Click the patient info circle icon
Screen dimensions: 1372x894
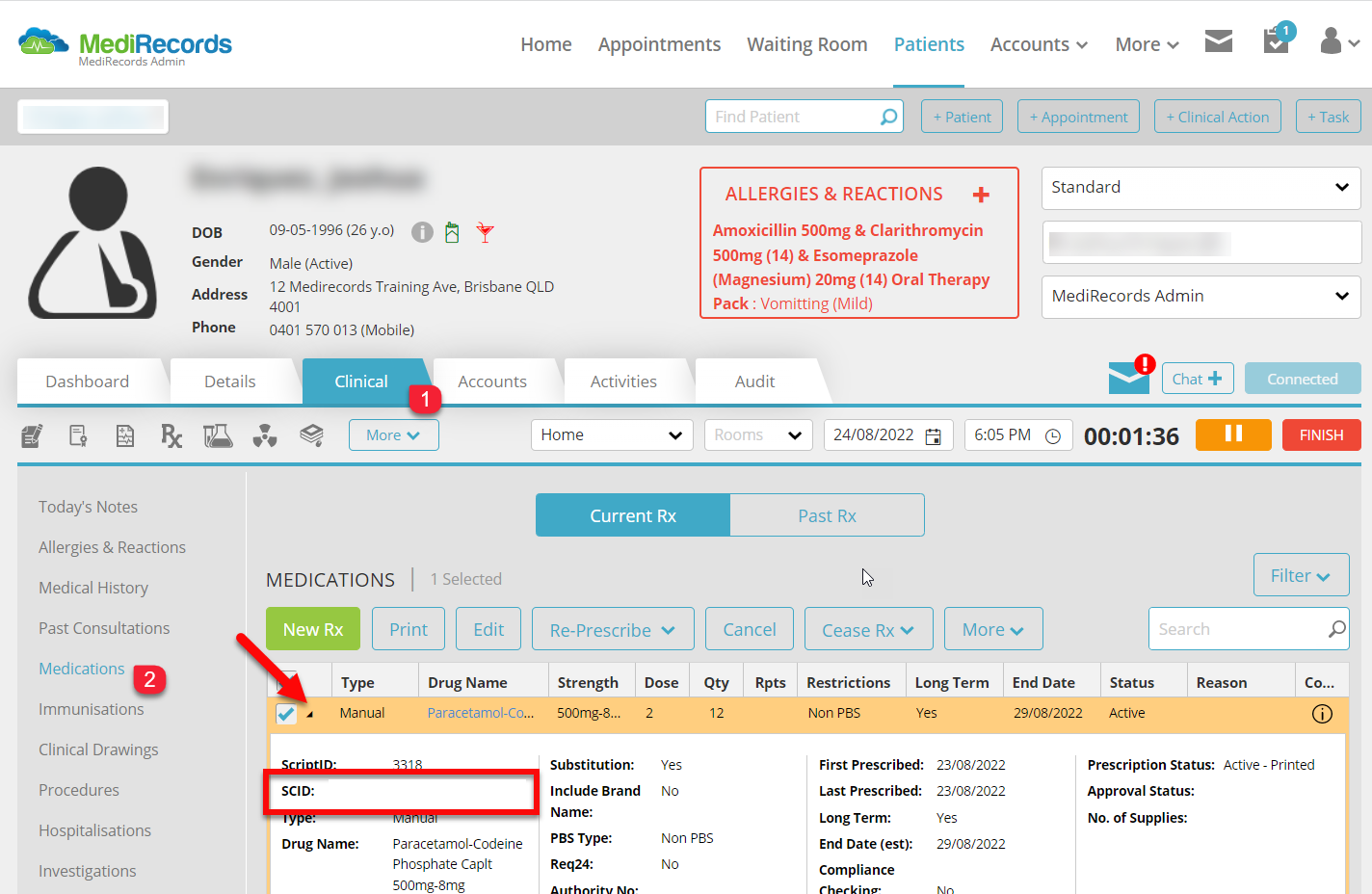click(422, 232)
